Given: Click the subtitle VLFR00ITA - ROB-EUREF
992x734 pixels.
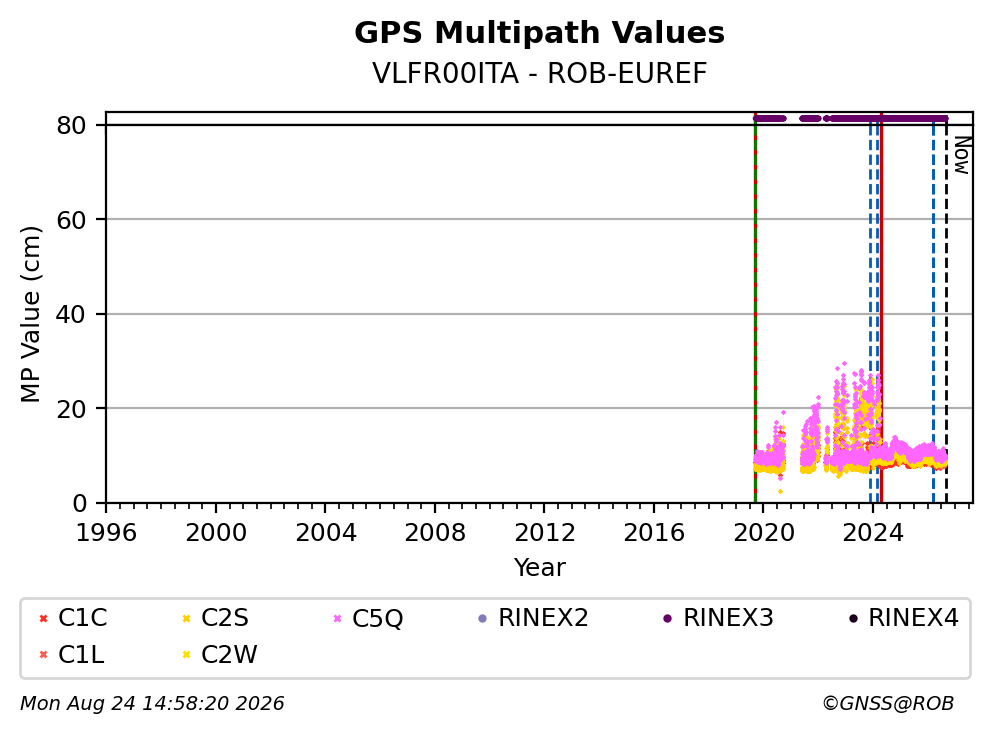Looking at the screenshot, I should 539,73.
